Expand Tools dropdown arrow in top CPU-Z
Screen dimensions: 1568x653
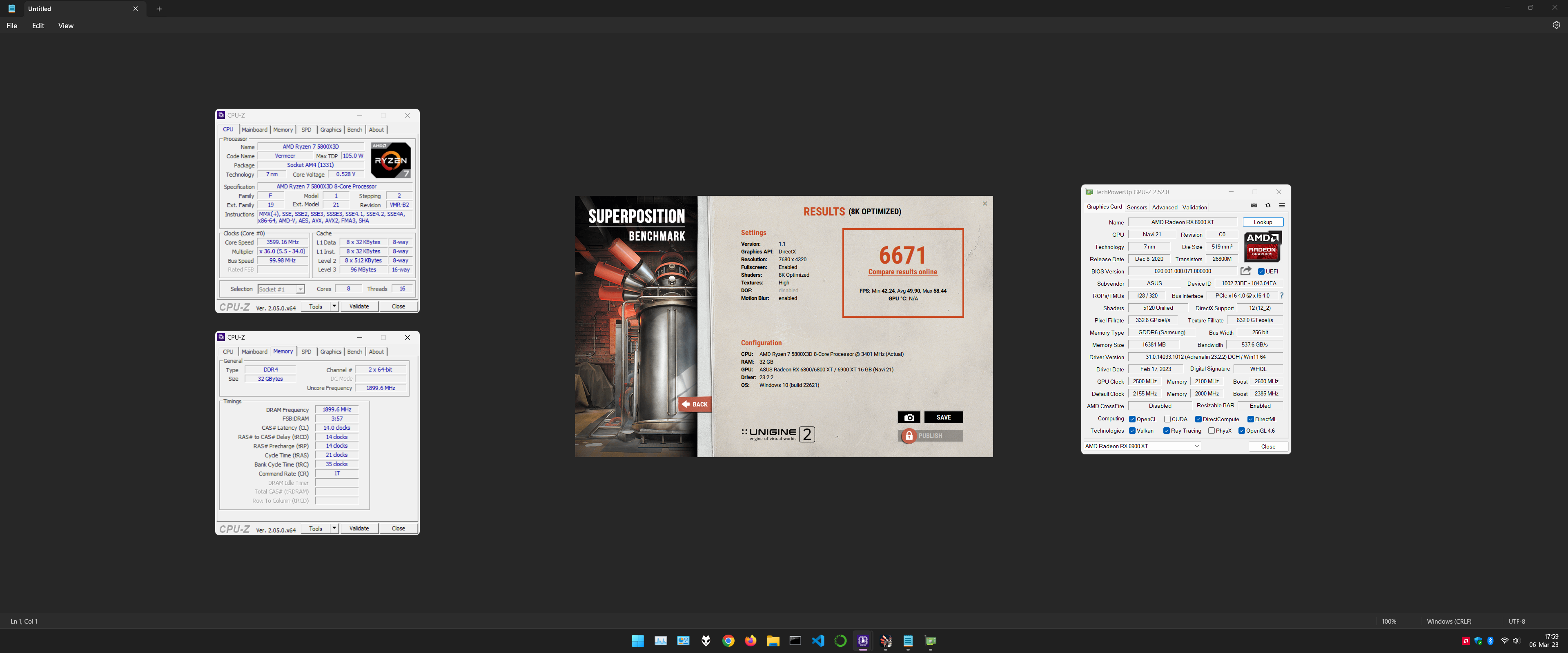tap(334, 306)
